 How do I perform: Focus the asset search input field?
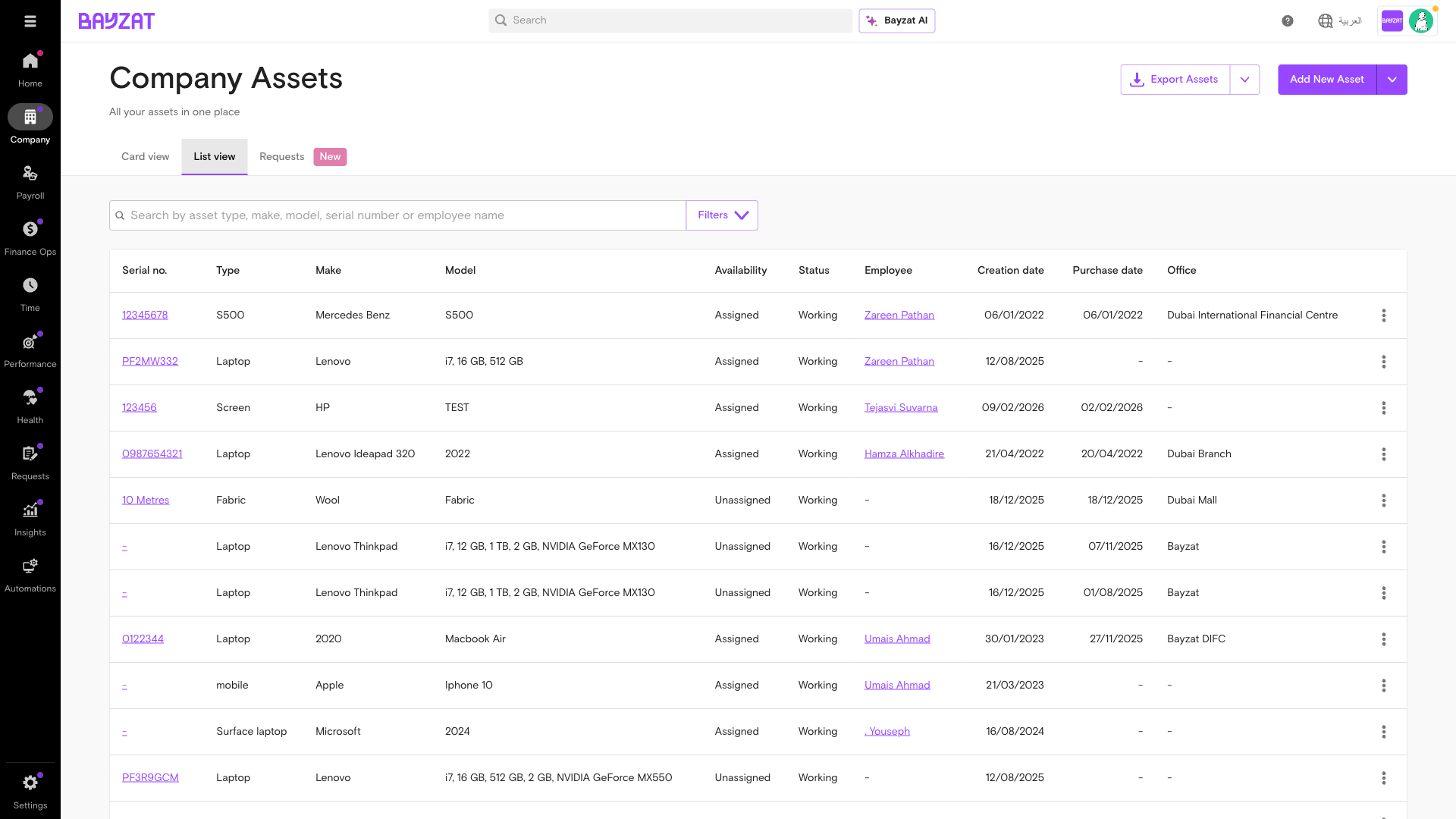click(x=398, y=215)
